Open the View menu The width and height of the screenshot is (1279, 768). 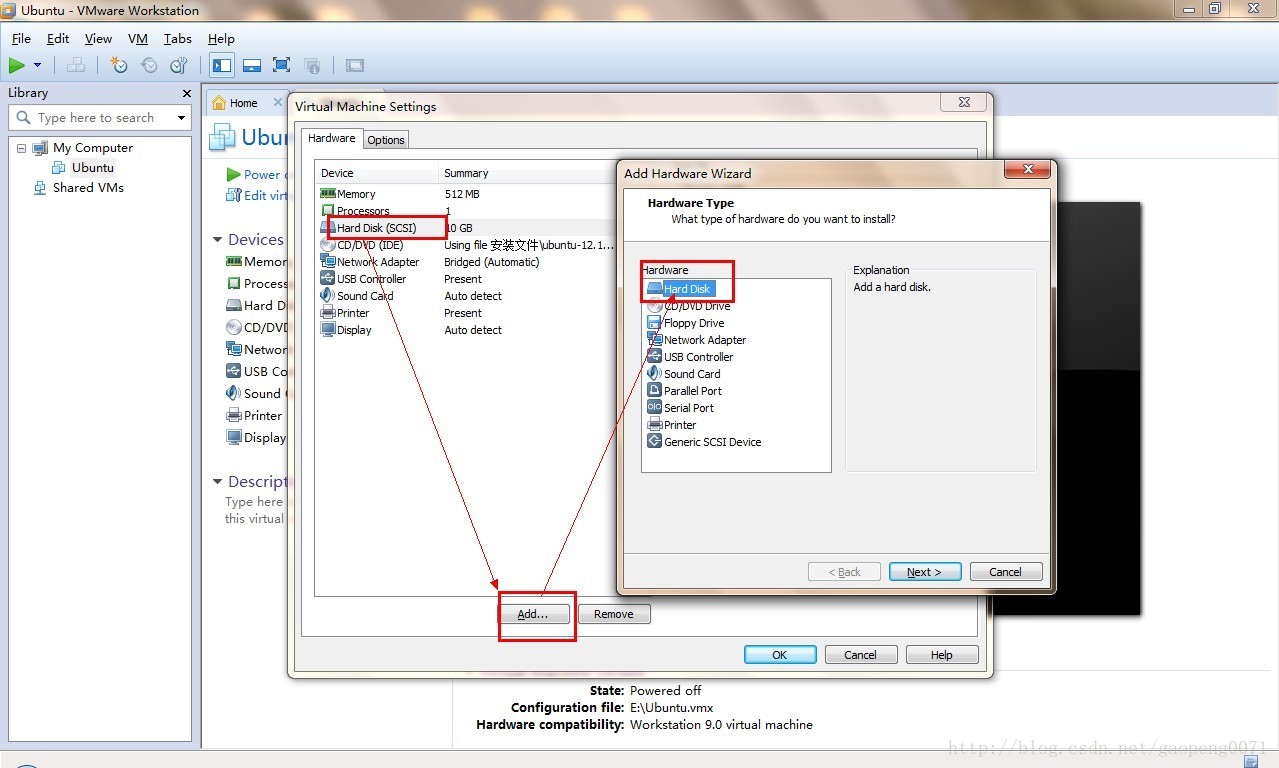click(98, 38)
